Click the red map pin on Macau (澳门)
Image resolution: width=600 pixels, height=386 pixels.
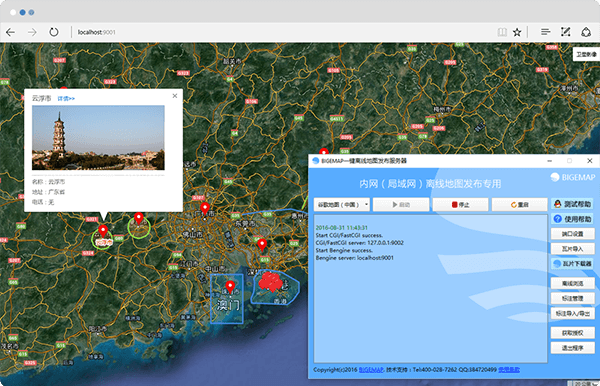pyautogui.click(x=230, y=287)
